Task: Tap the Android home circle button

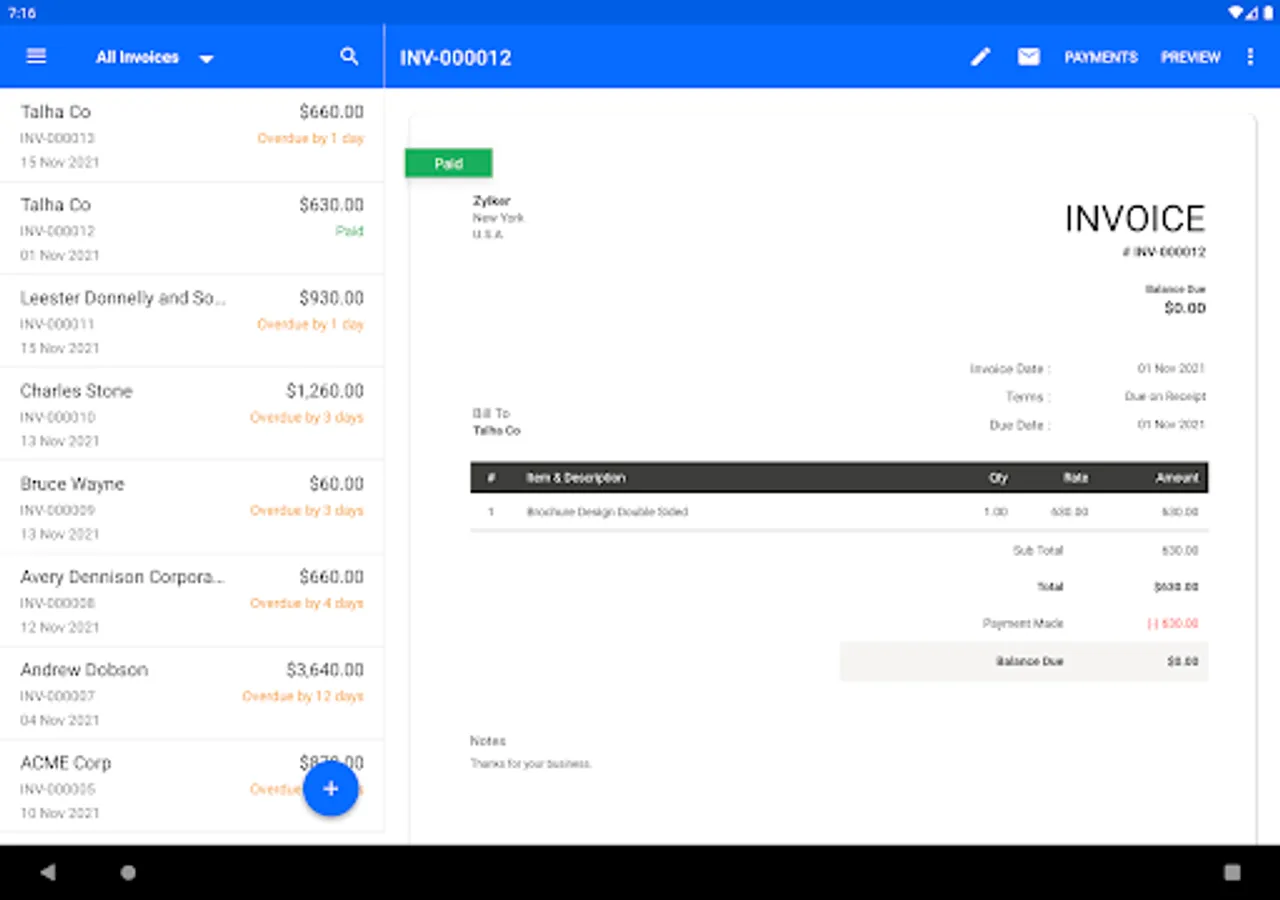Action: coord(128,872)
